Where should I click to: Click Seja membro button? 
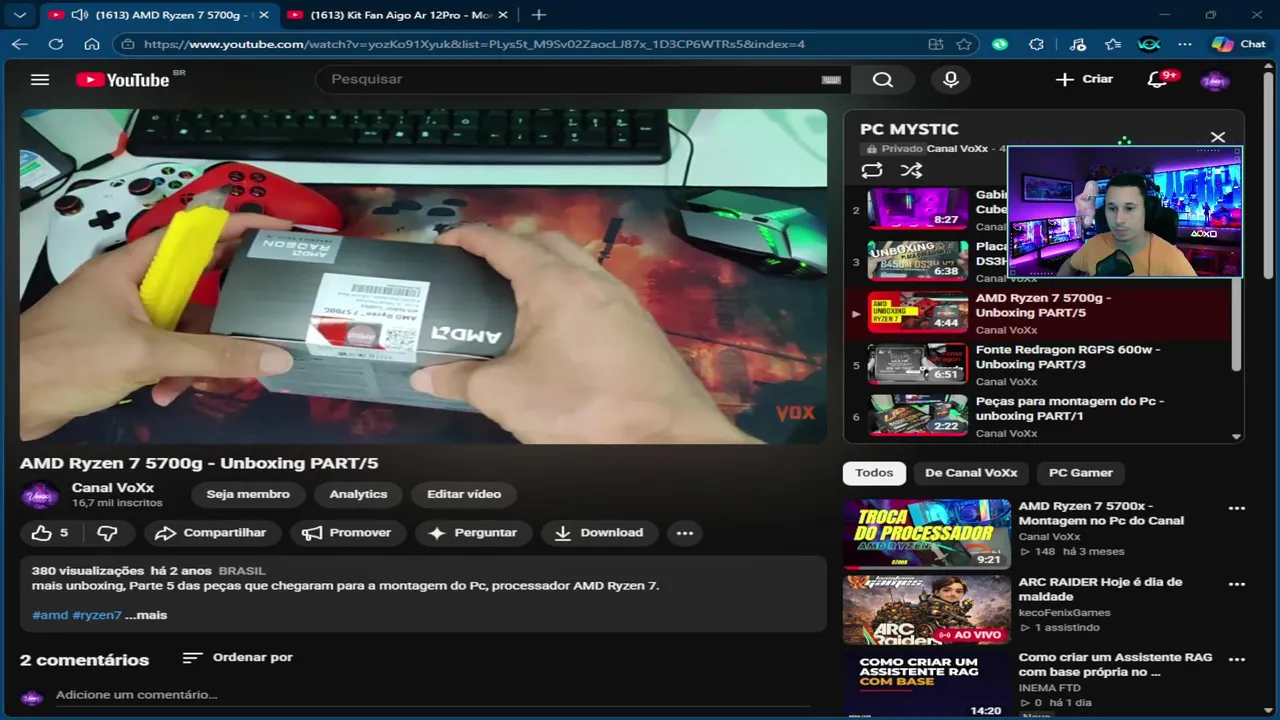pos(248,494)
